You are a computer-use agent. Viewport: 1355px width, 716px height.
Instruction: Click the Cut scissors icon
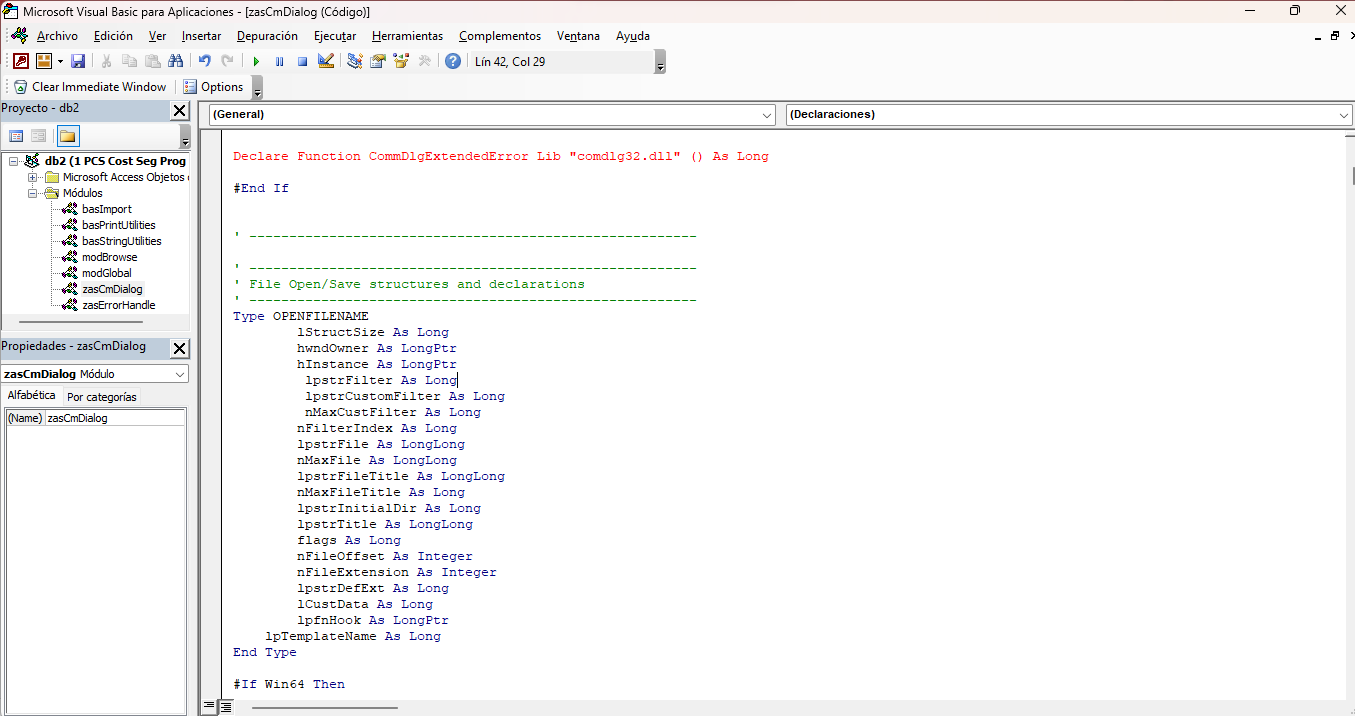pos(106,61)
